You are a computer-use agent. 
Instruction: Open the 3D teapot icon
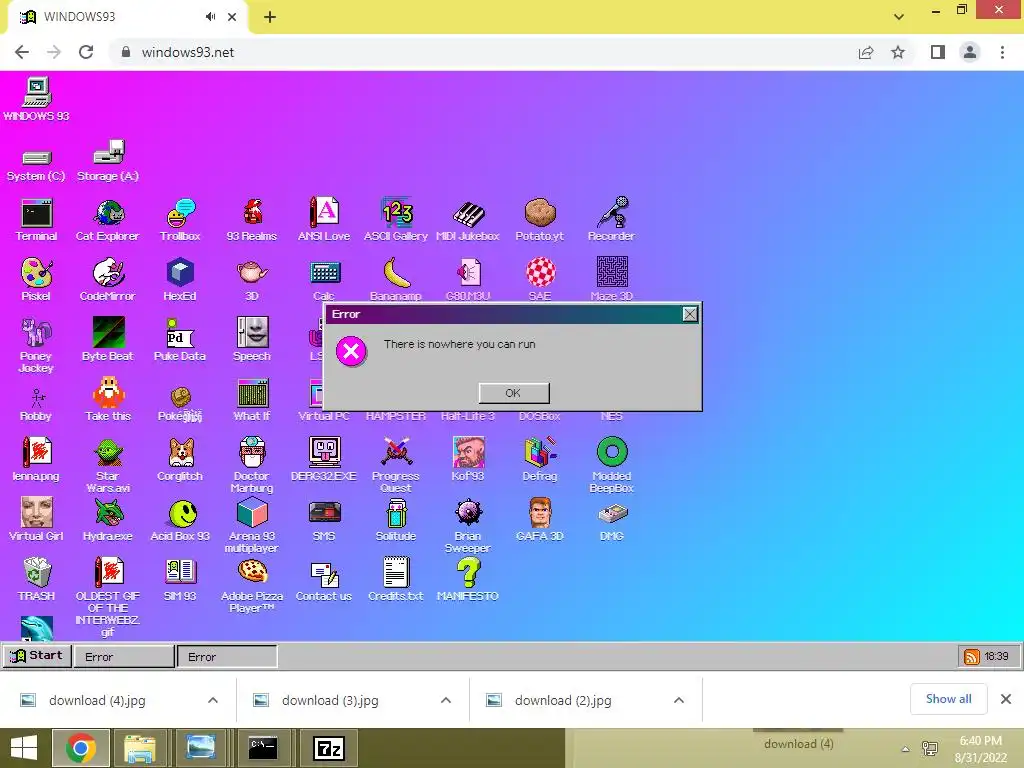252,280
